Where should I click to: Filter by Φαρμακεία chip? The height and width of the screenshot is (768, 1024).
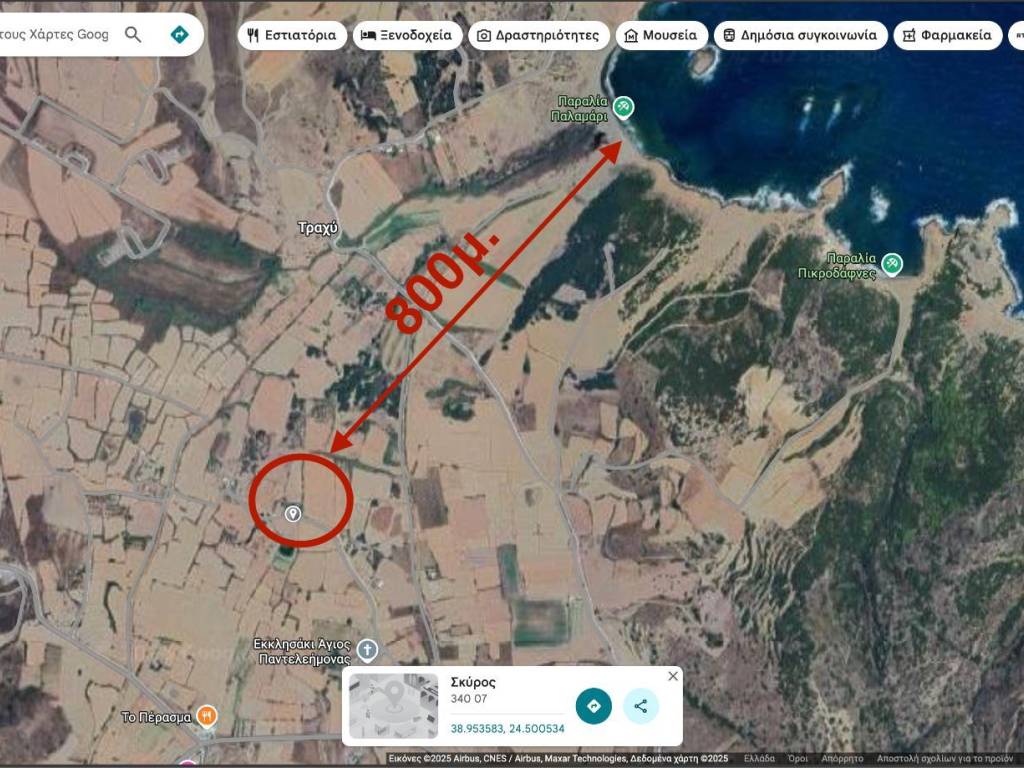947,35
